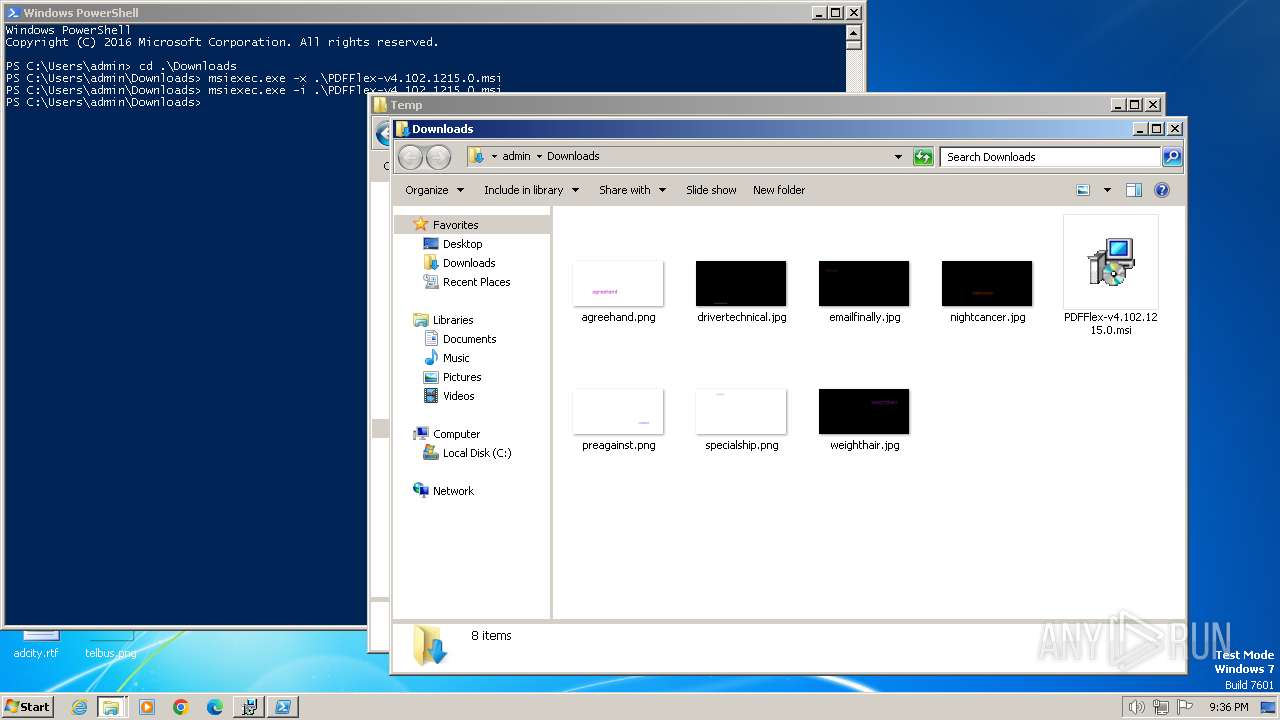Select the adcity.rtf desktop file
Screen dimensions: 1280x720
36,644
